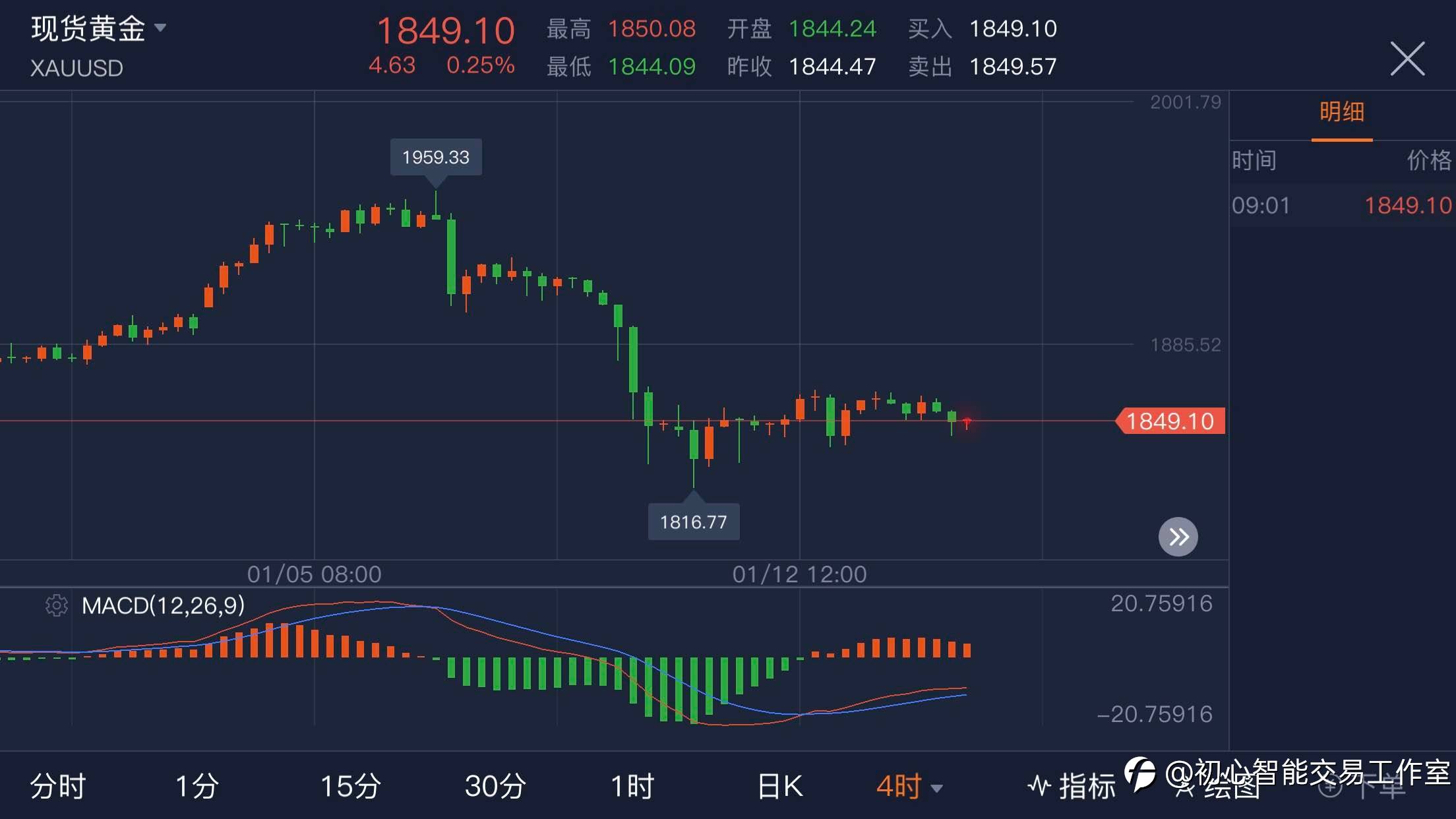This screenshot has width=1456, height=819.
Task: Select the 09:01 trade detail row
Action: click(x=1341, y=206)
